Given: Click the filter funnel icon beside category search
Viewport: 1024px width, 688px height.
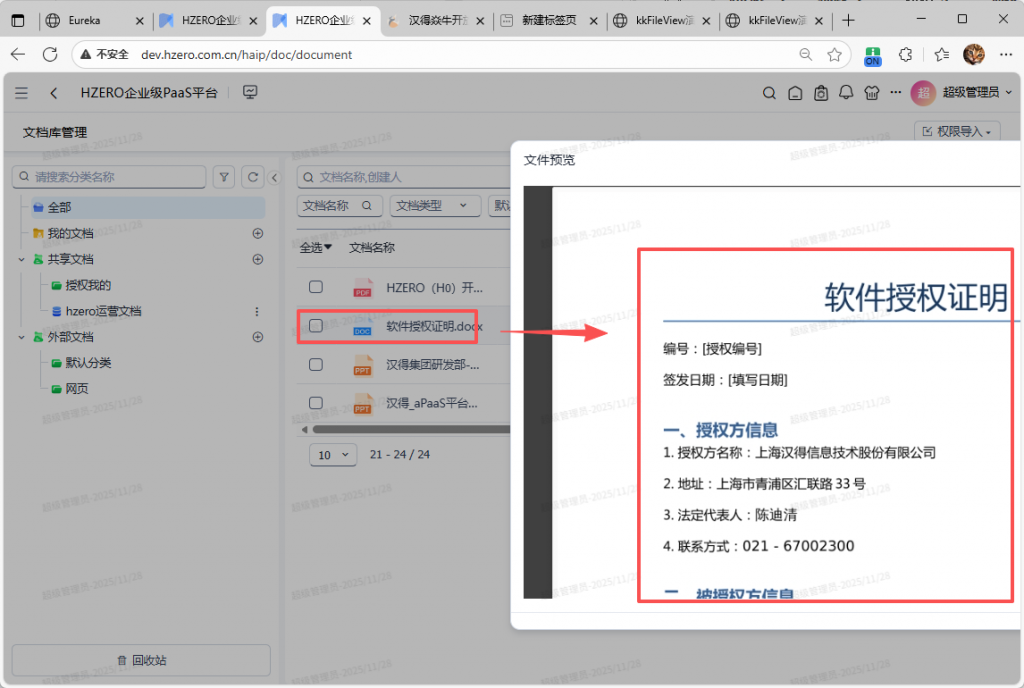Looking at the screenshot, I should click(225, 177).
